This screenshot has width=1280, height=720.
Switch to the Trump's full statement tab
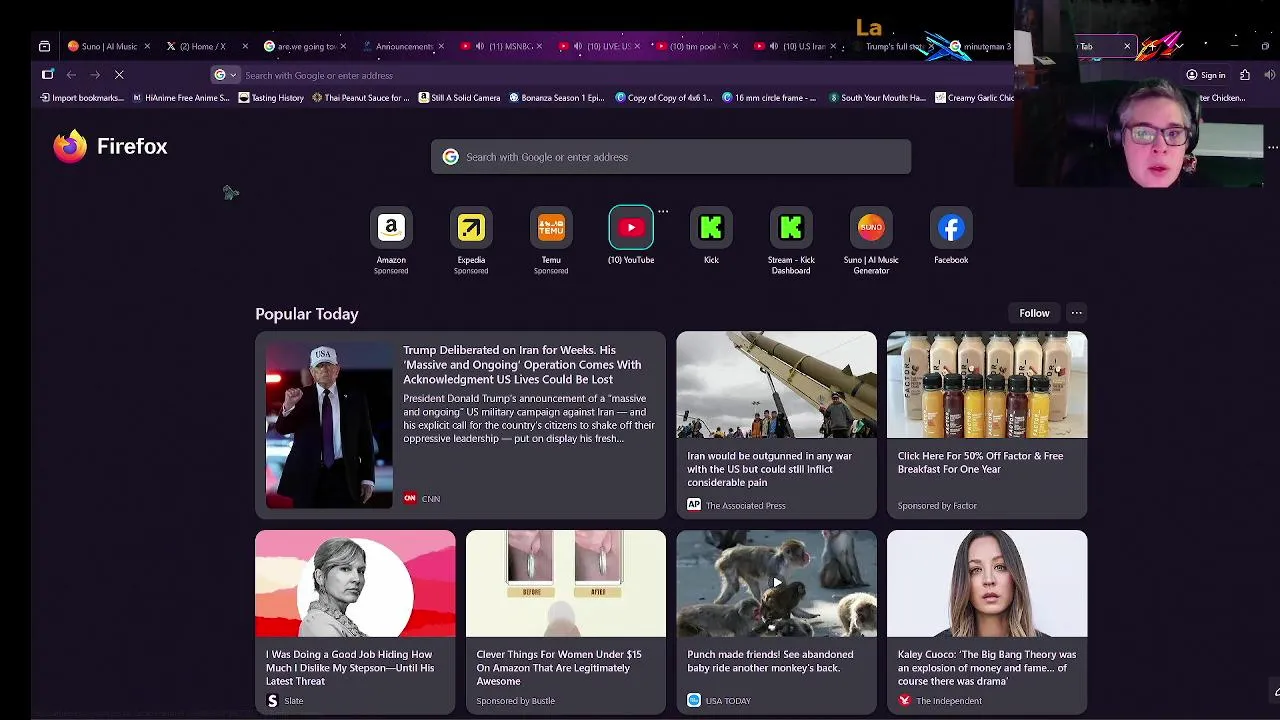[893, 46]
